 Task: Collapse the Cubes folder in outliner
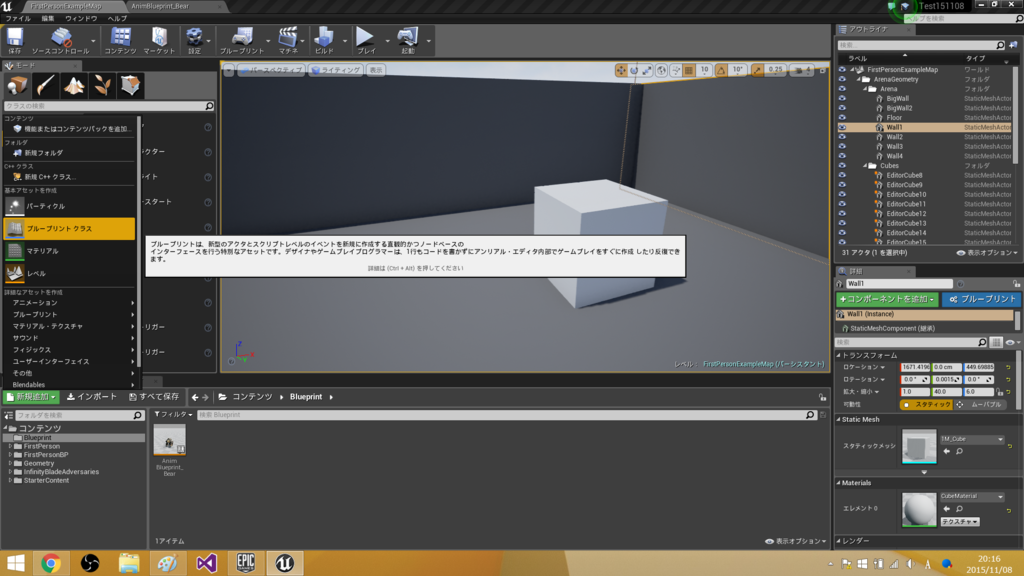coord(865,166)
